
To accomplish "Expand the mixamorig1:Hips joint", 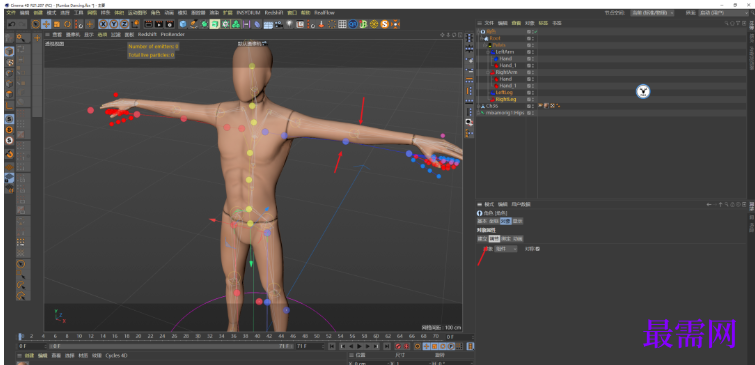I will click(478, 113).
